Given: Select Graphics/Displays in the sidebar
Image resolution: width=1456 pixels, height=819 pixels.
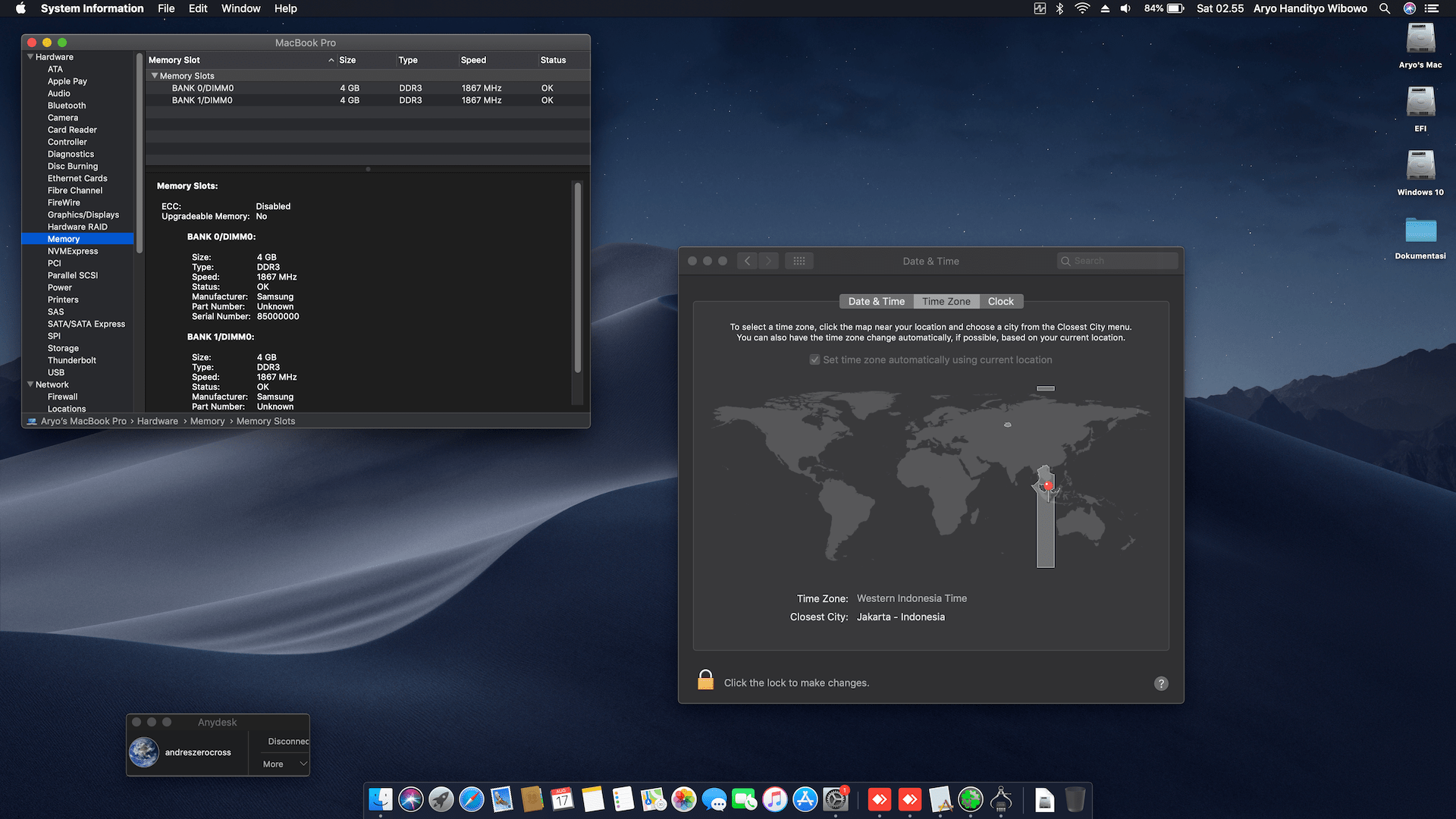Looking at the screenshot, I should 83,215.
